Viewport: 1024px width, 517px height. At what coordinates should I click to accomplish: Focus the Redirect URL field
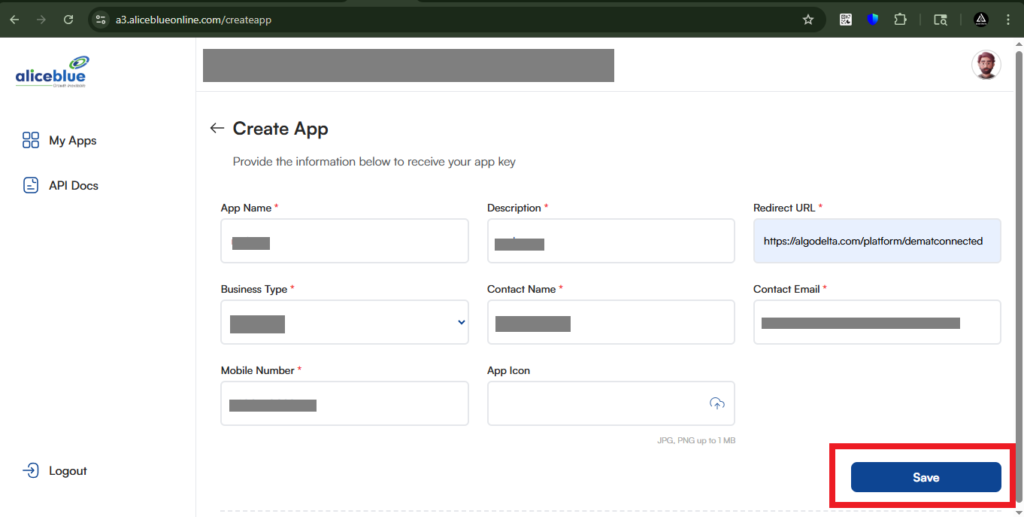(x=876, y=241)
